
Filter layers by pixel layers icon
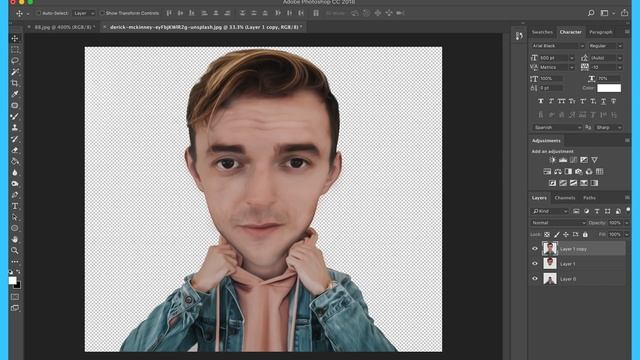tap(576, 211)
